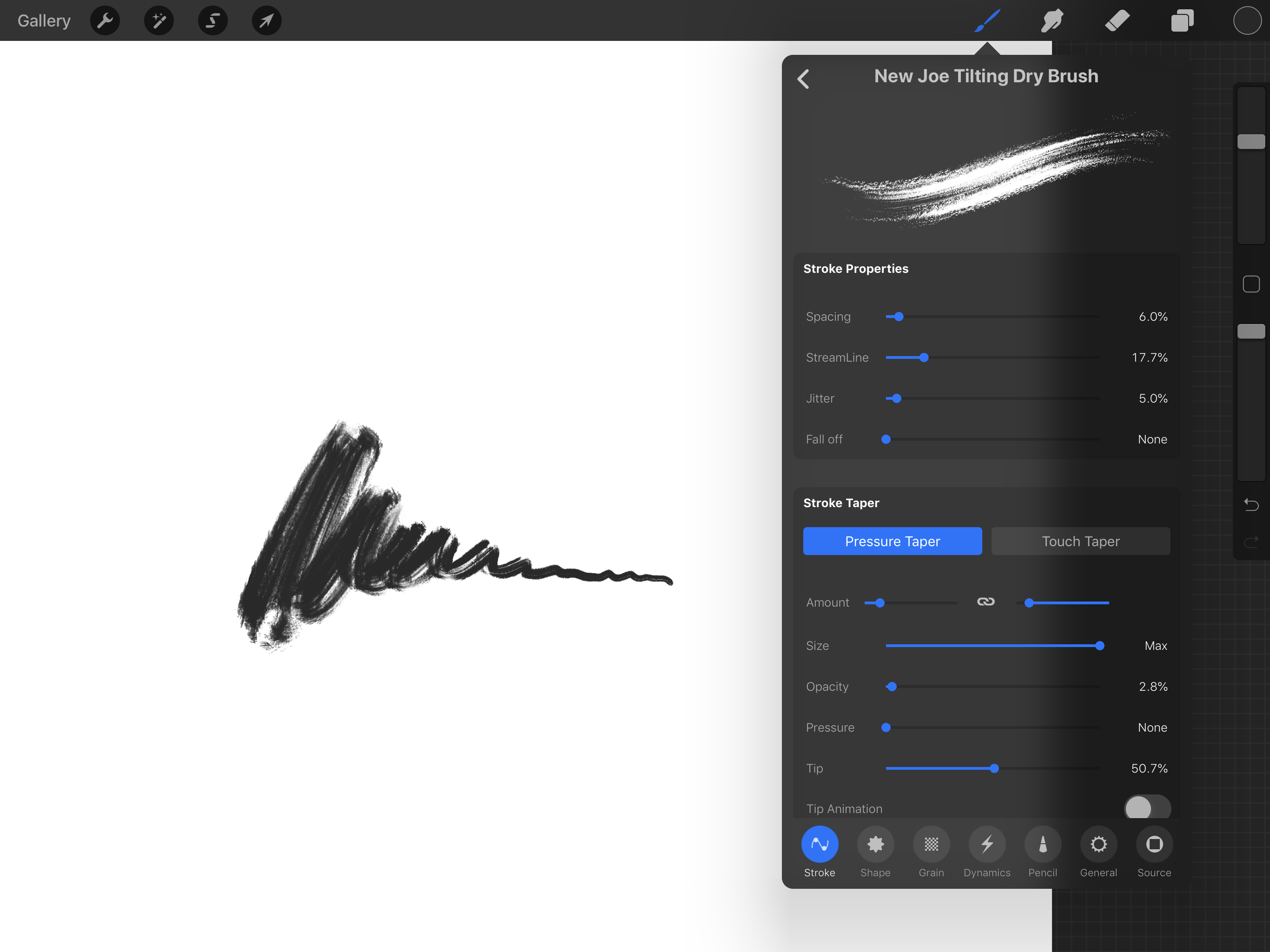1270x952 pixels.
Task: Open the Layers panel
Action: [x=1182, y=20]
